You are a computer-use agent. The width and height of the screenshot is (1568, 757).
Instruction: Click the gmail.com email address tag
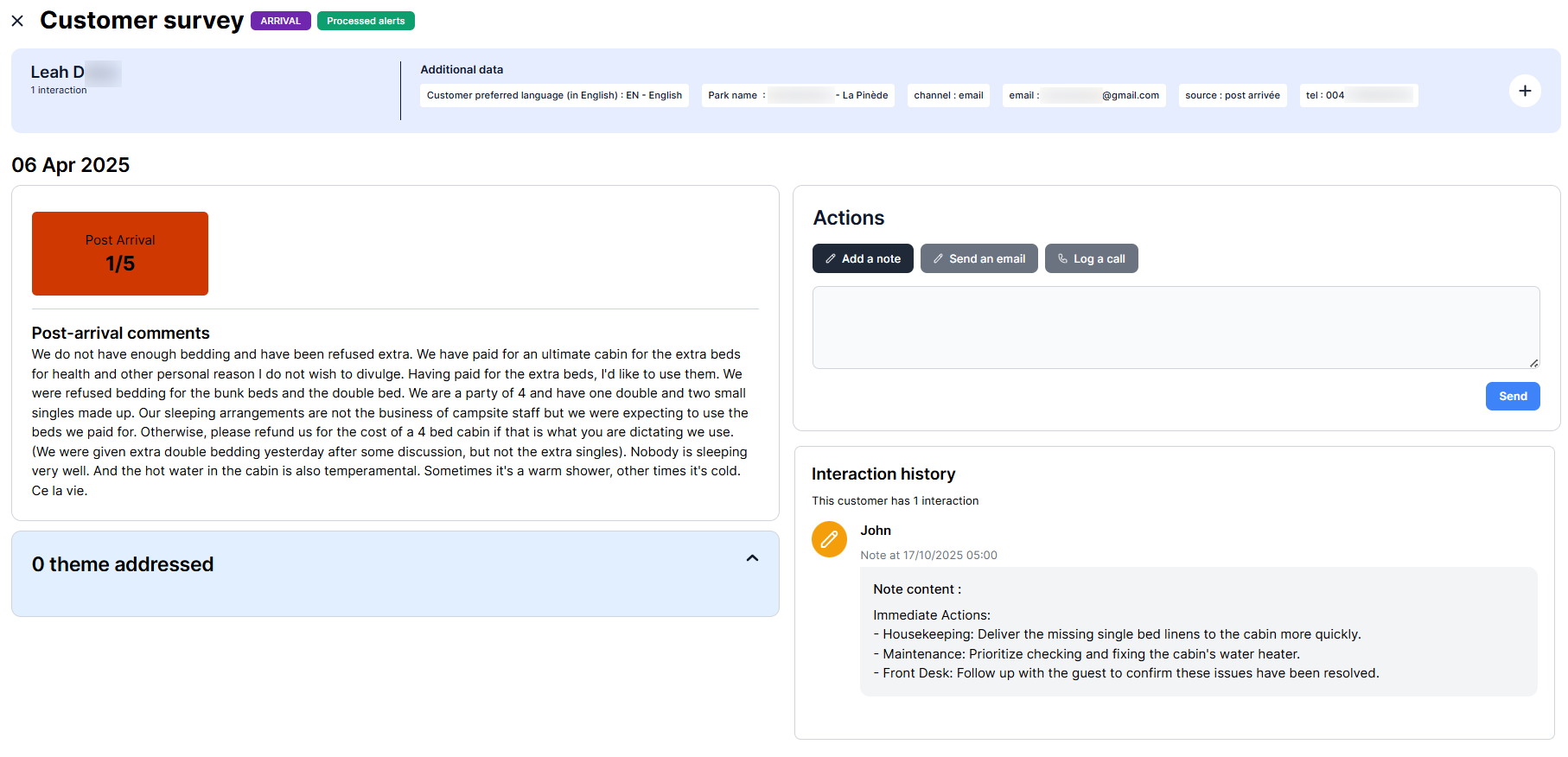[x=1083, y=95]
